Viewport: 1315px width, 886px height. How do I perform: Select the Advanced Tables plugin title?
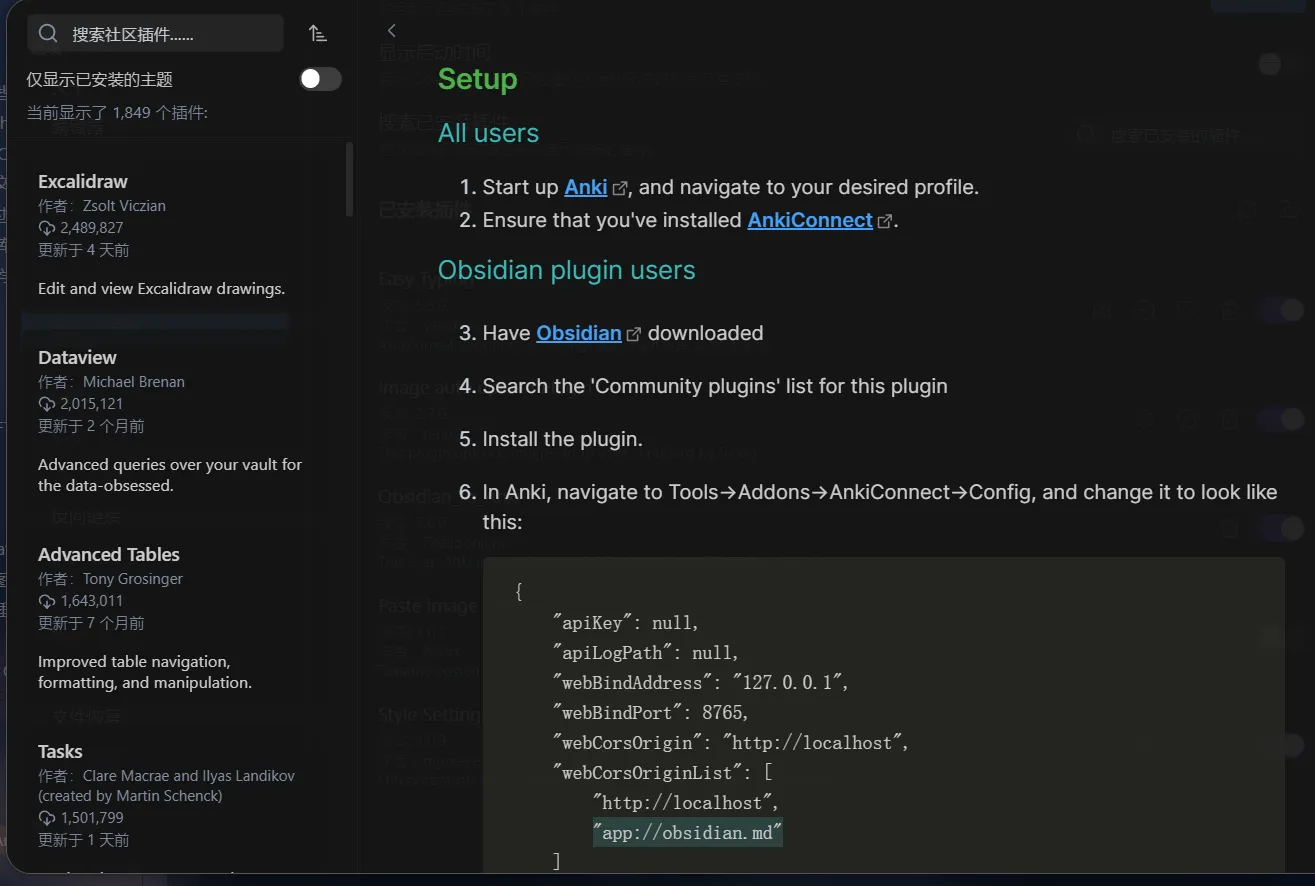[109, 554]
